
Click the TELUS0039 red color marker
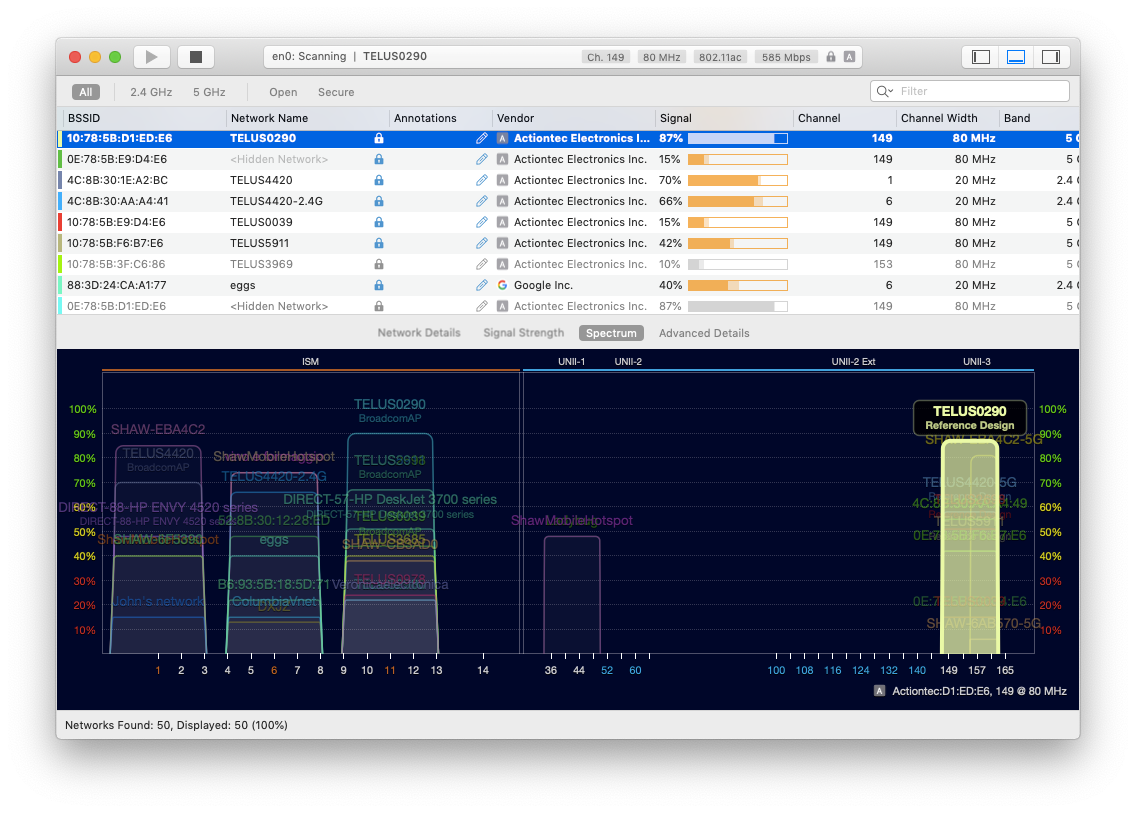59,222
